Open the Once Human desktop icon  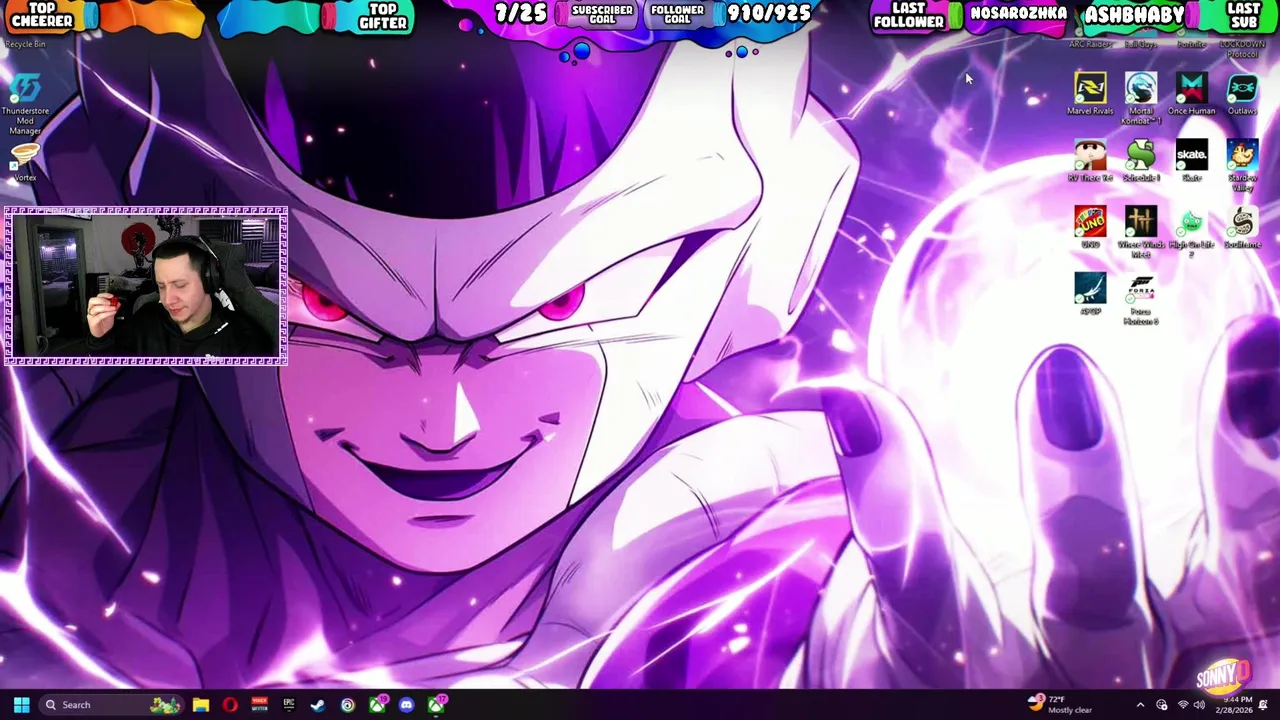[1192, 94]
